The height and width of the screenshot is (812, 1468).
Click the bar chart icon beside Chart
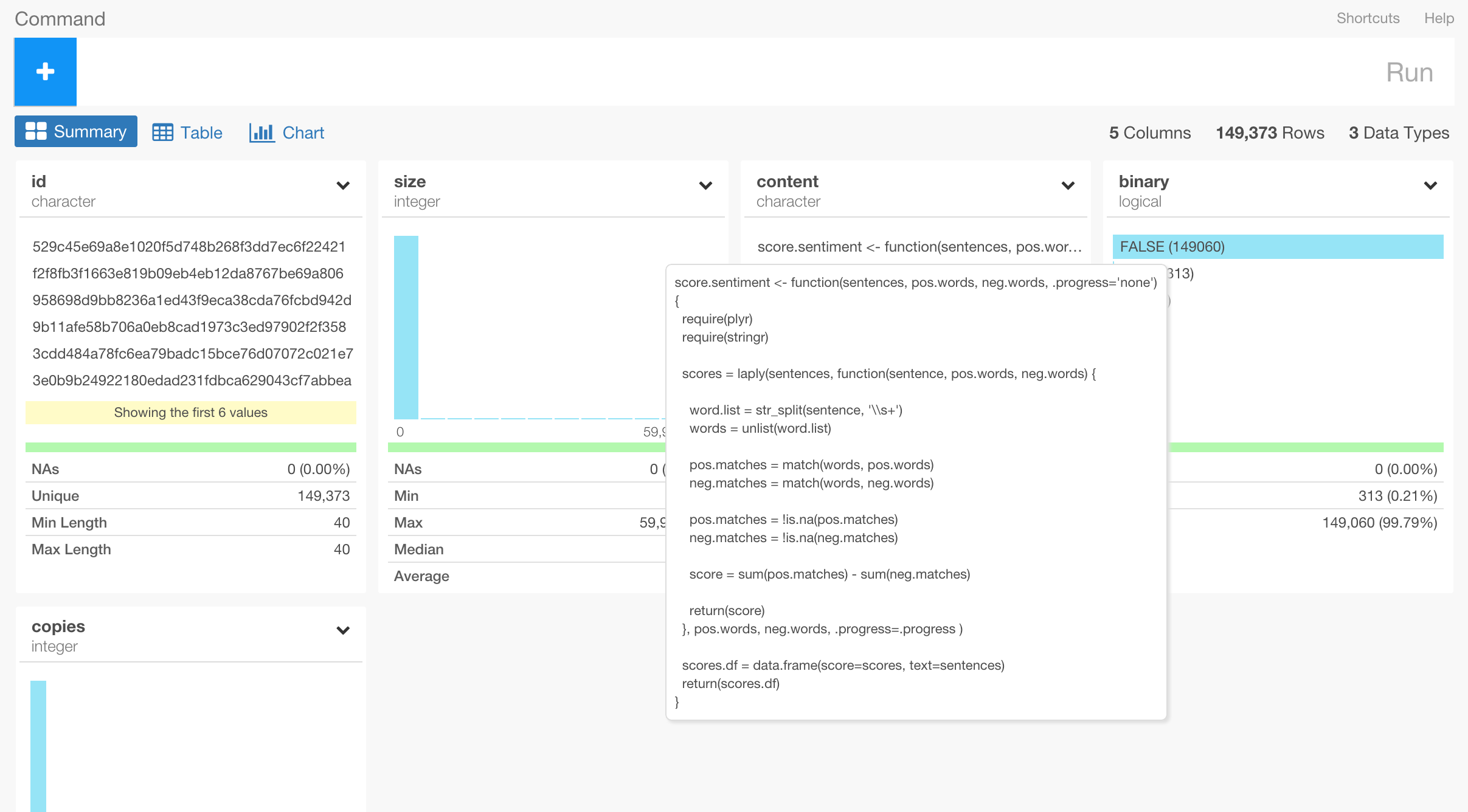click(261, 132)
